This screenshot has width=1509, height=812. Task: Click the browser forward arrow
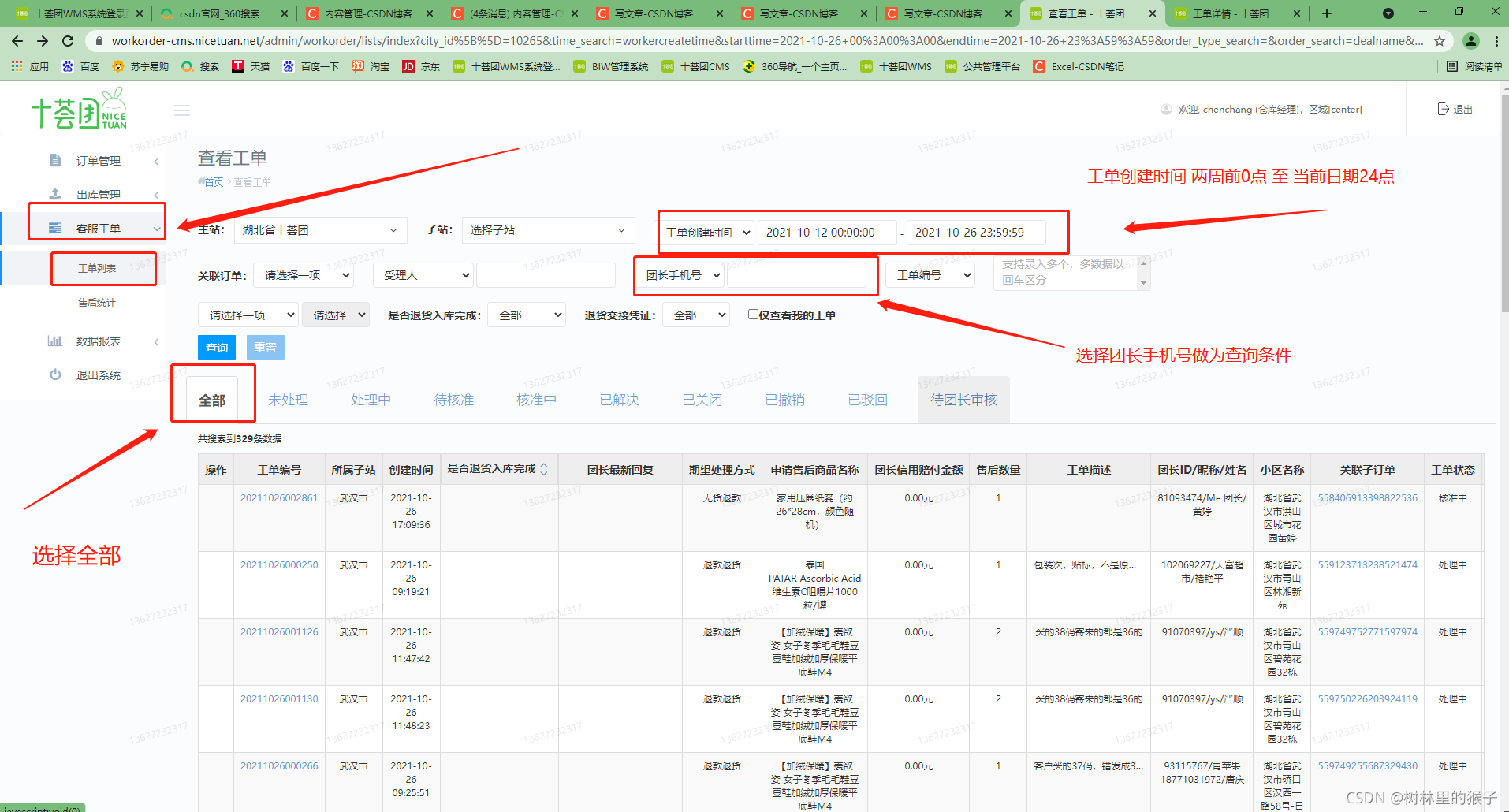tap(43, 41)
